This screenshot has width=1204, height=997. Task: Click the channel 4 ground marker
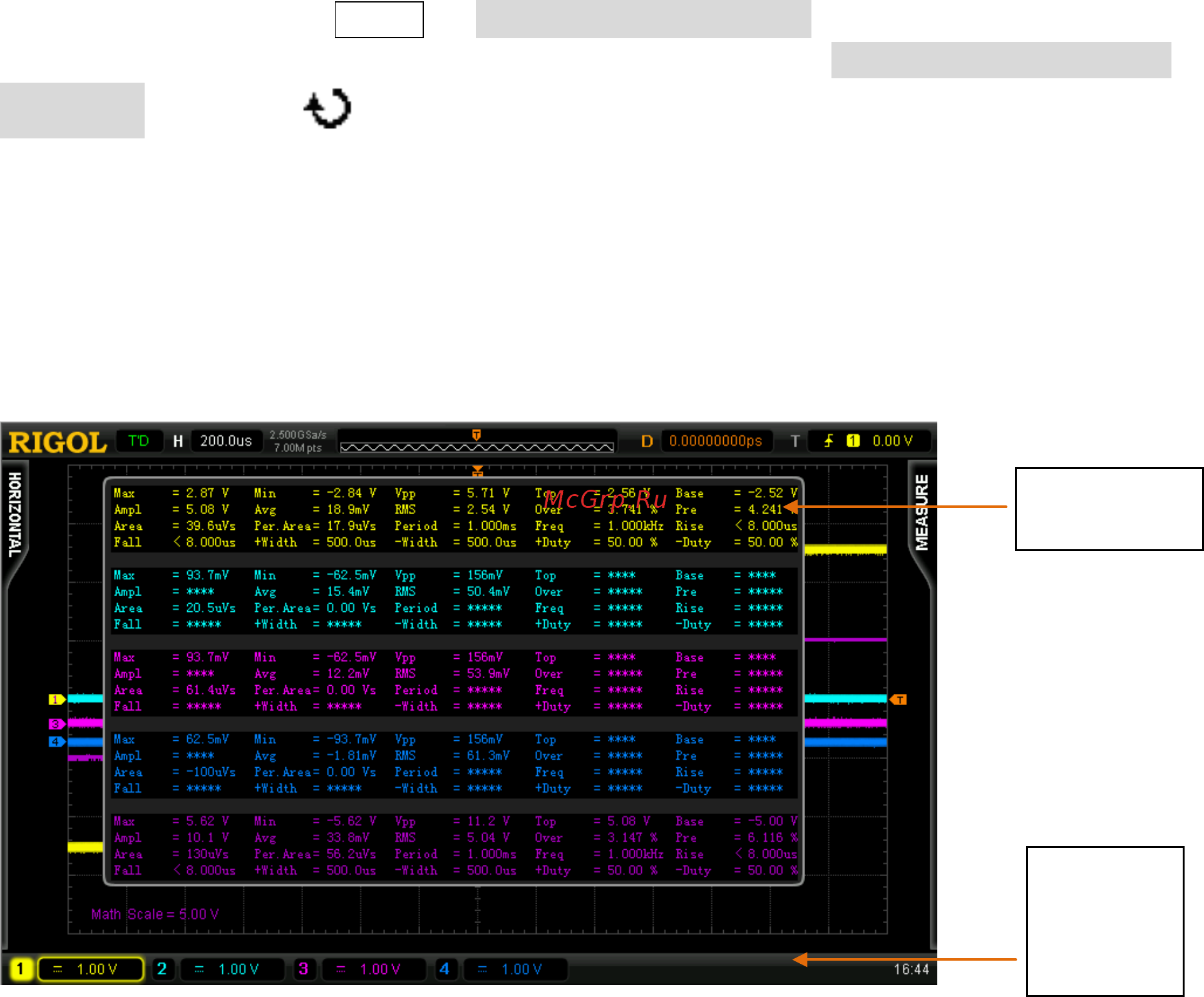(x=57, y=741)
